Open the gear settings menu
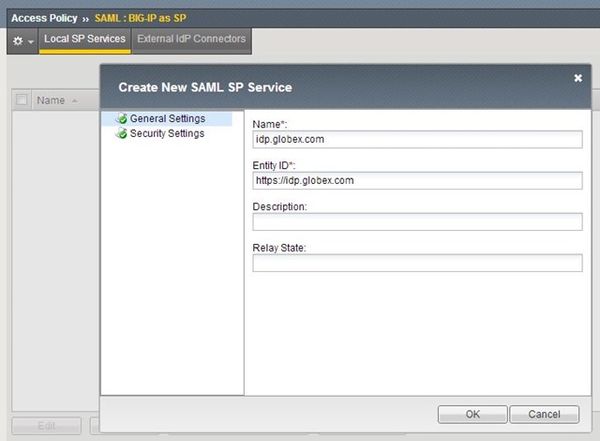600x441 pixels. point(17,41)
